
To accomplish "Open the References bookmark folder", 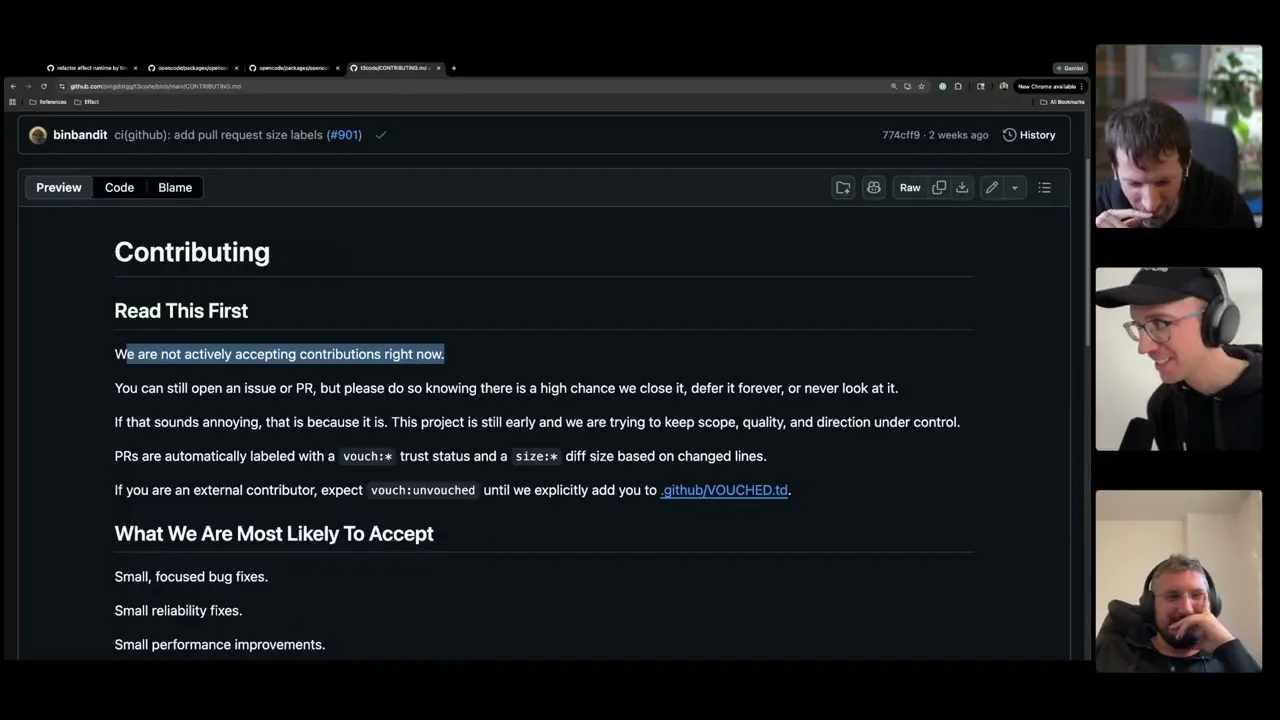I will tap(48, 102).
